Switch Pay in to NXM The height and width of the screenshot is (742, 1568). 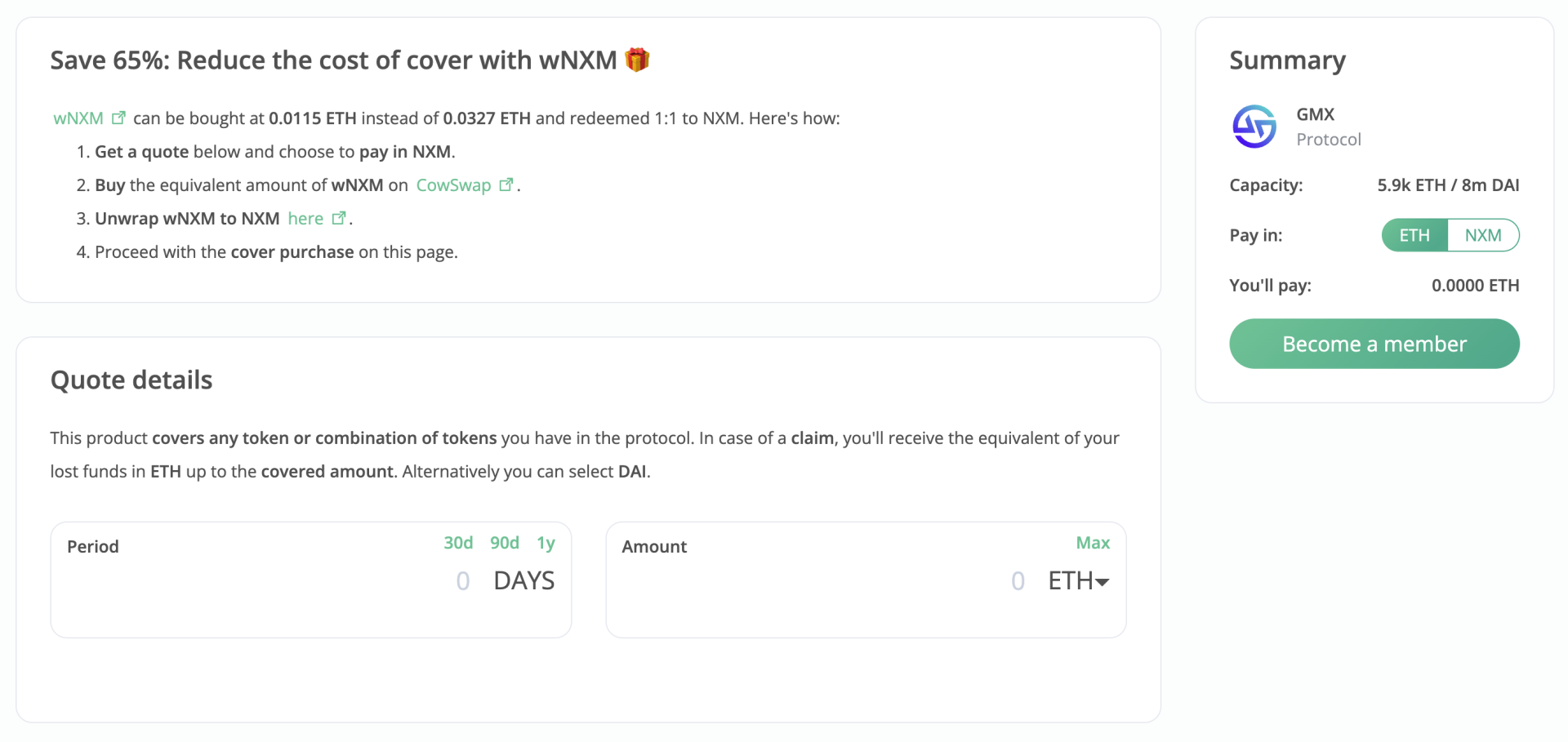pyautogui.click(x=1482, y=235)
